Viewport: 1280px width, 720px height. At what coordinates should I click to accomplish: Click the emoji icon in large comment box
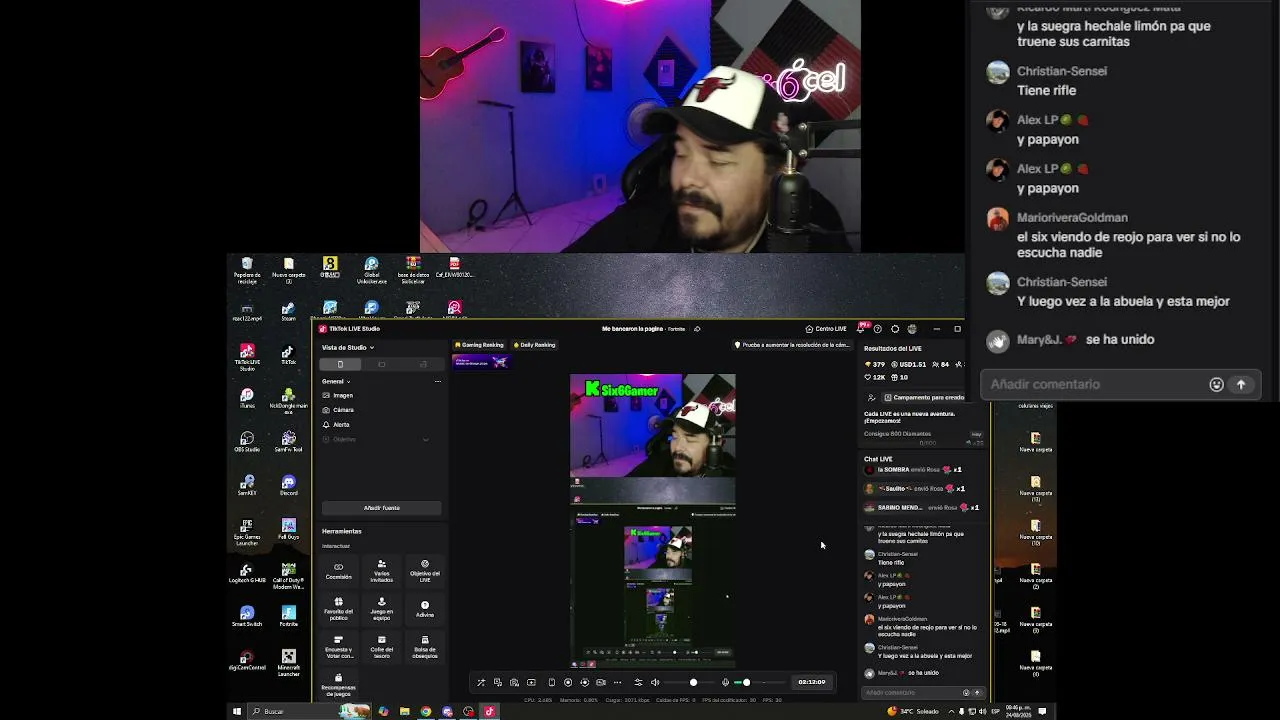(1216, 384)
